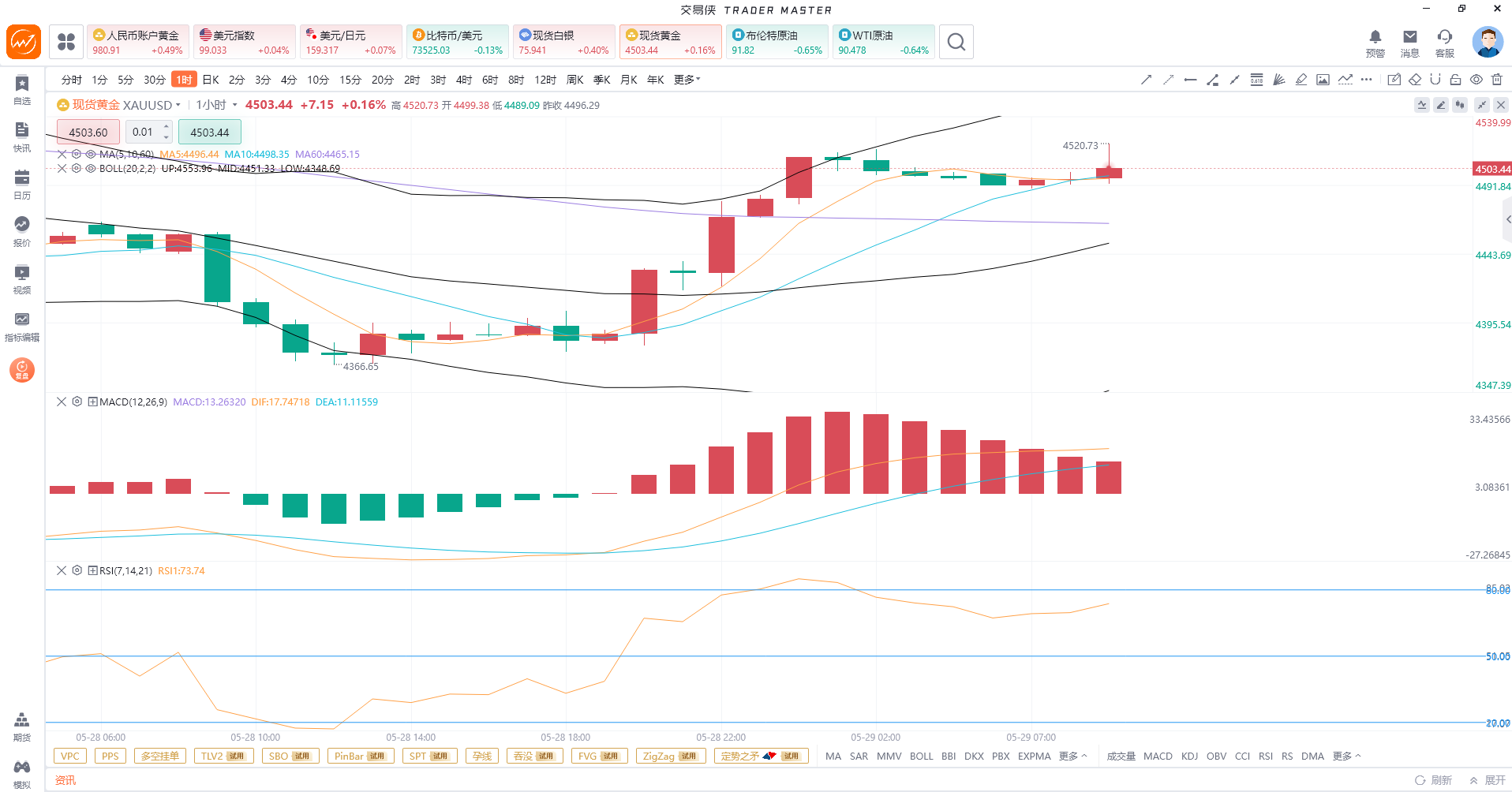The width and height of the screenshot is (1512, 792).
Task: Select the trend line chart tool
Action: tap(1345, 80)
